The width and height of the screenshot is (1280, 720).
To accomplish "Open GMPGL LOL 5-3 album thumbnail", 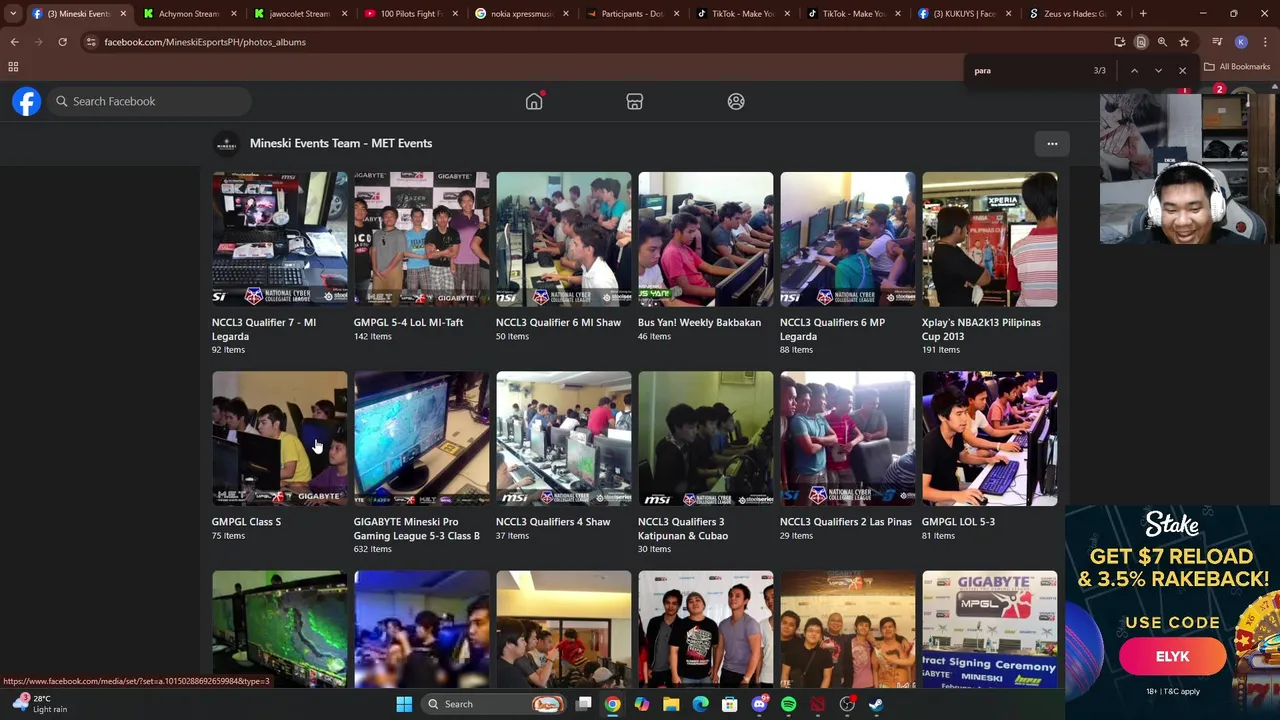I will tap(990, 438).
